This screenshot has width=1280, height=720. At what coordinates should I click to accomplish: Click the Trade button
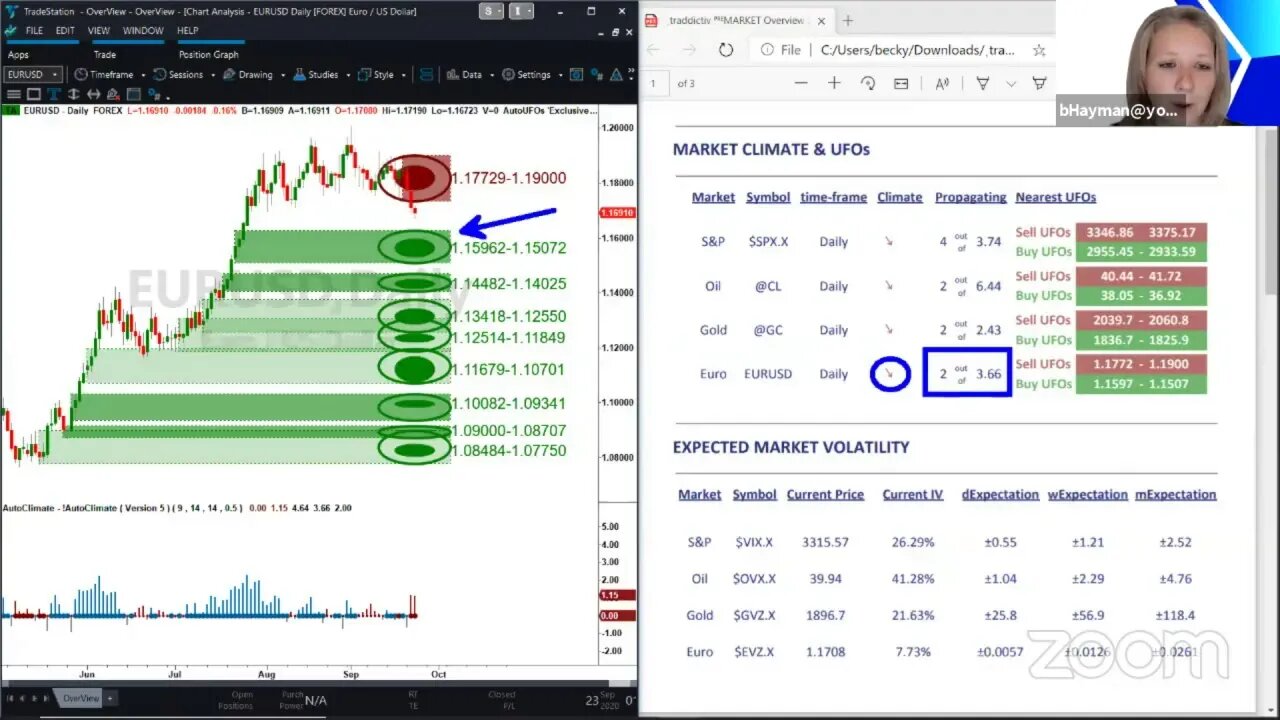pos(105,55)
